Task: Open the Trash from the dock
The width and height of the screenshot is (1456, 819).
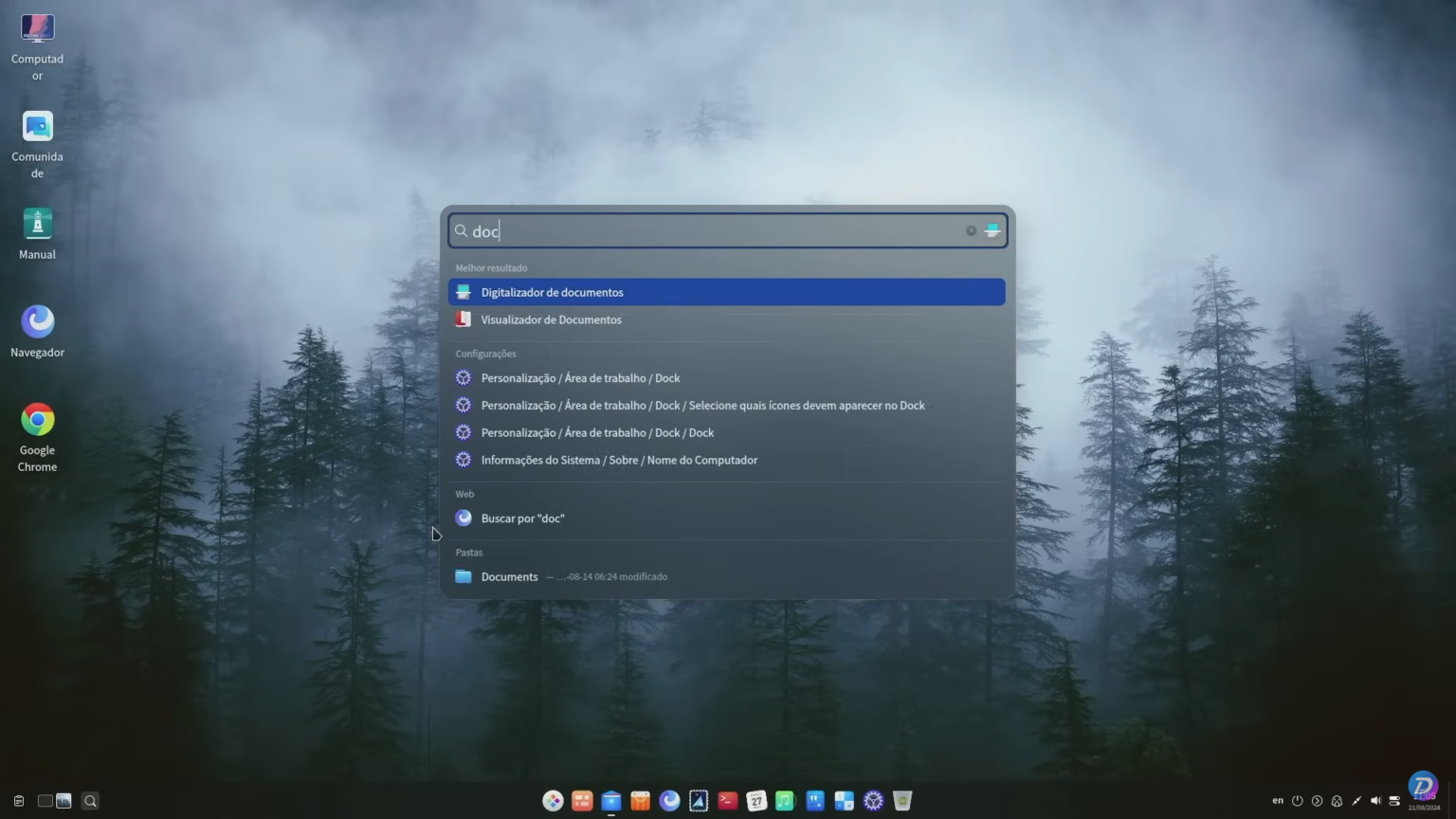Action: [x=901, y=801]
